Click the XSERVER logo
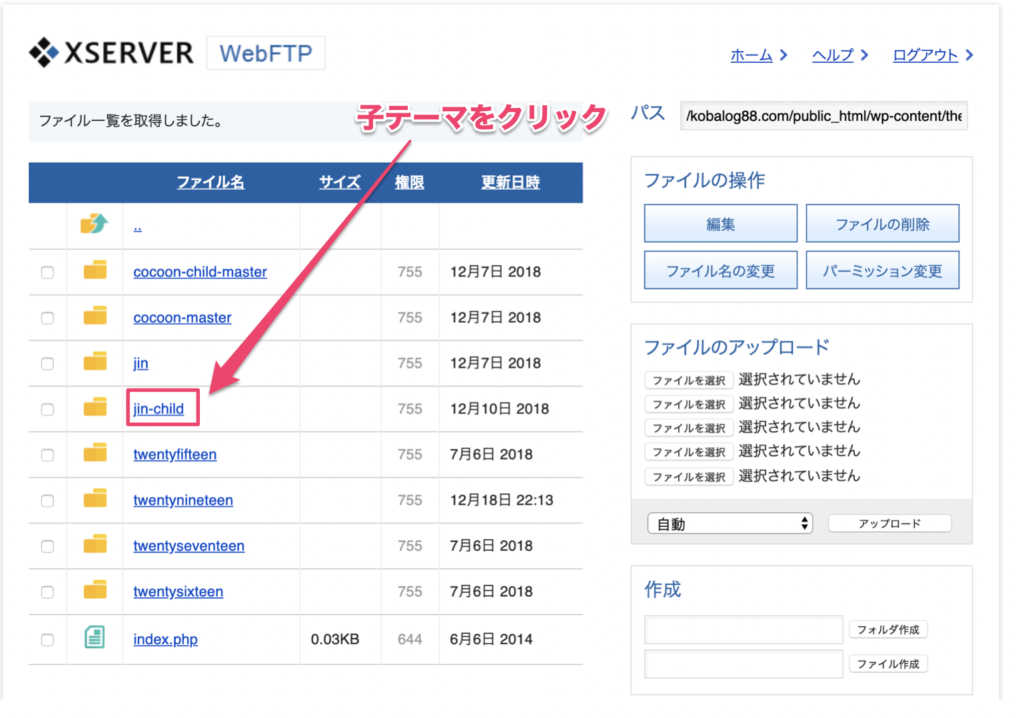 tap(111, 53)
